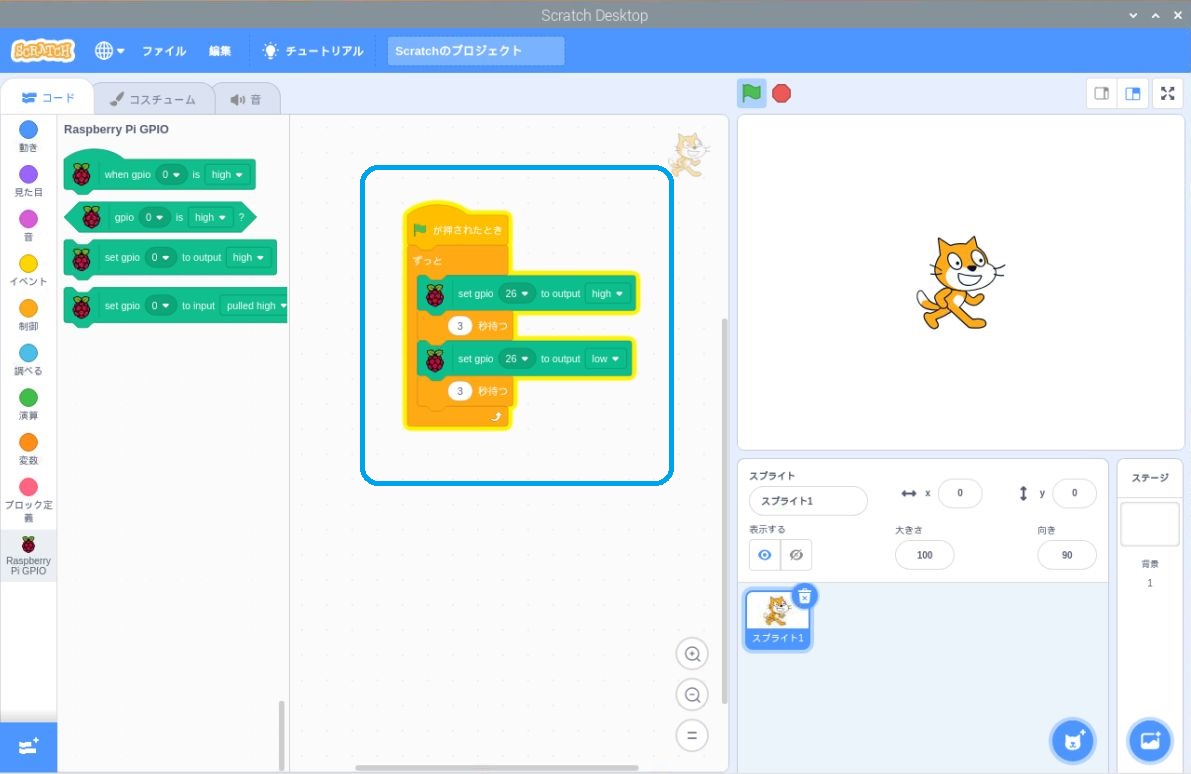Add a new sprite with the cat button
1191x774 pixels.
[1071, 740]
